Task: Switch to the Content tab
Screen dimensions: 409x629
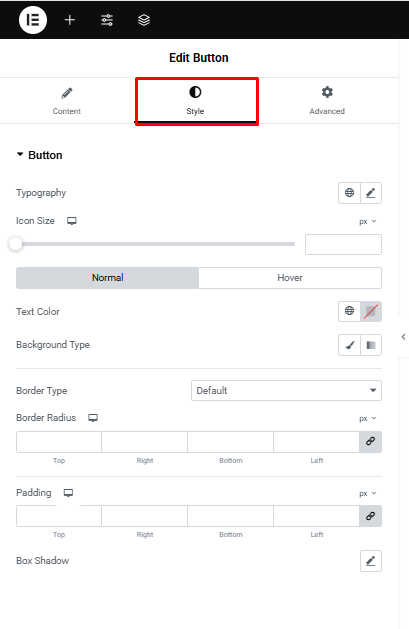Action: (x=67, y=101)
